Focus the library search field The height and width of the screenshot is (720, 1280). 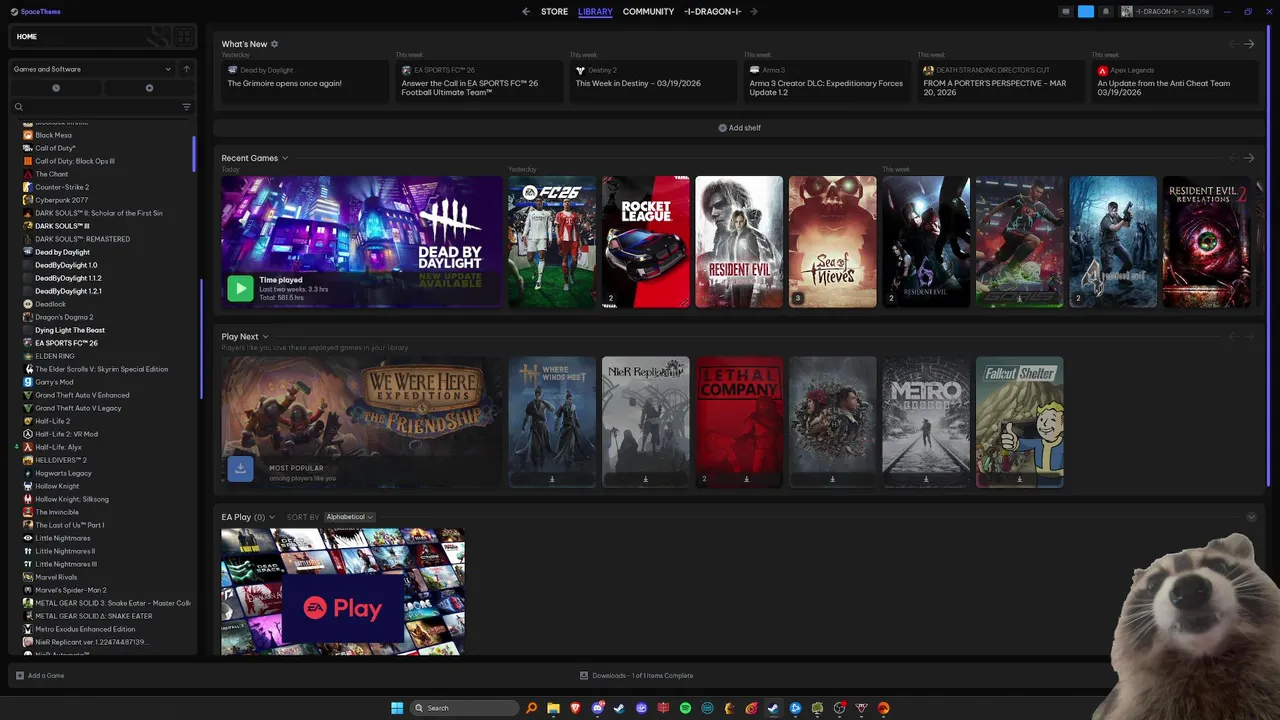[x=100, y=107]
